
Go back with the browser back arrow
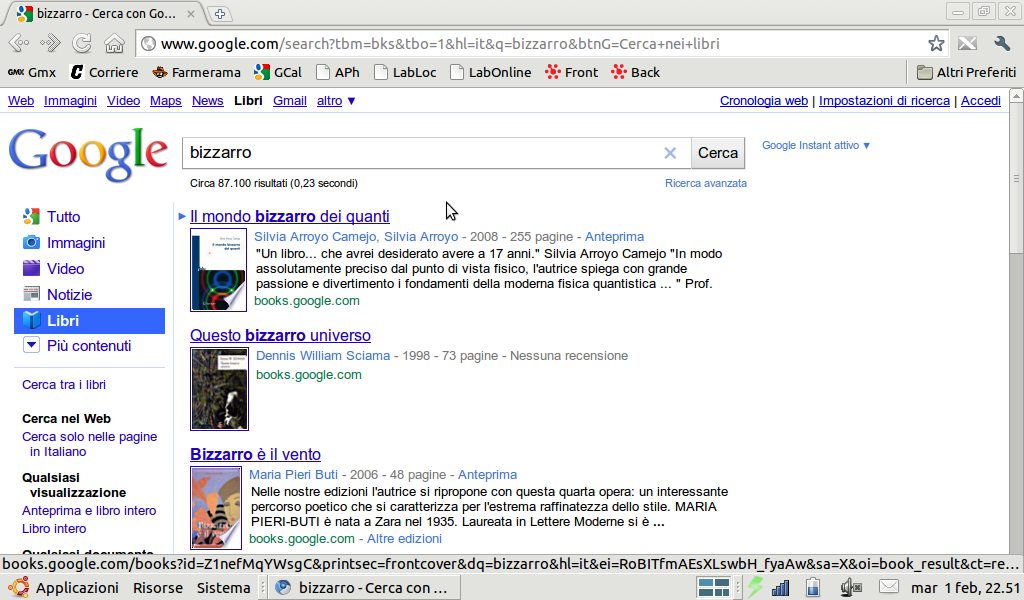[19, 44]
